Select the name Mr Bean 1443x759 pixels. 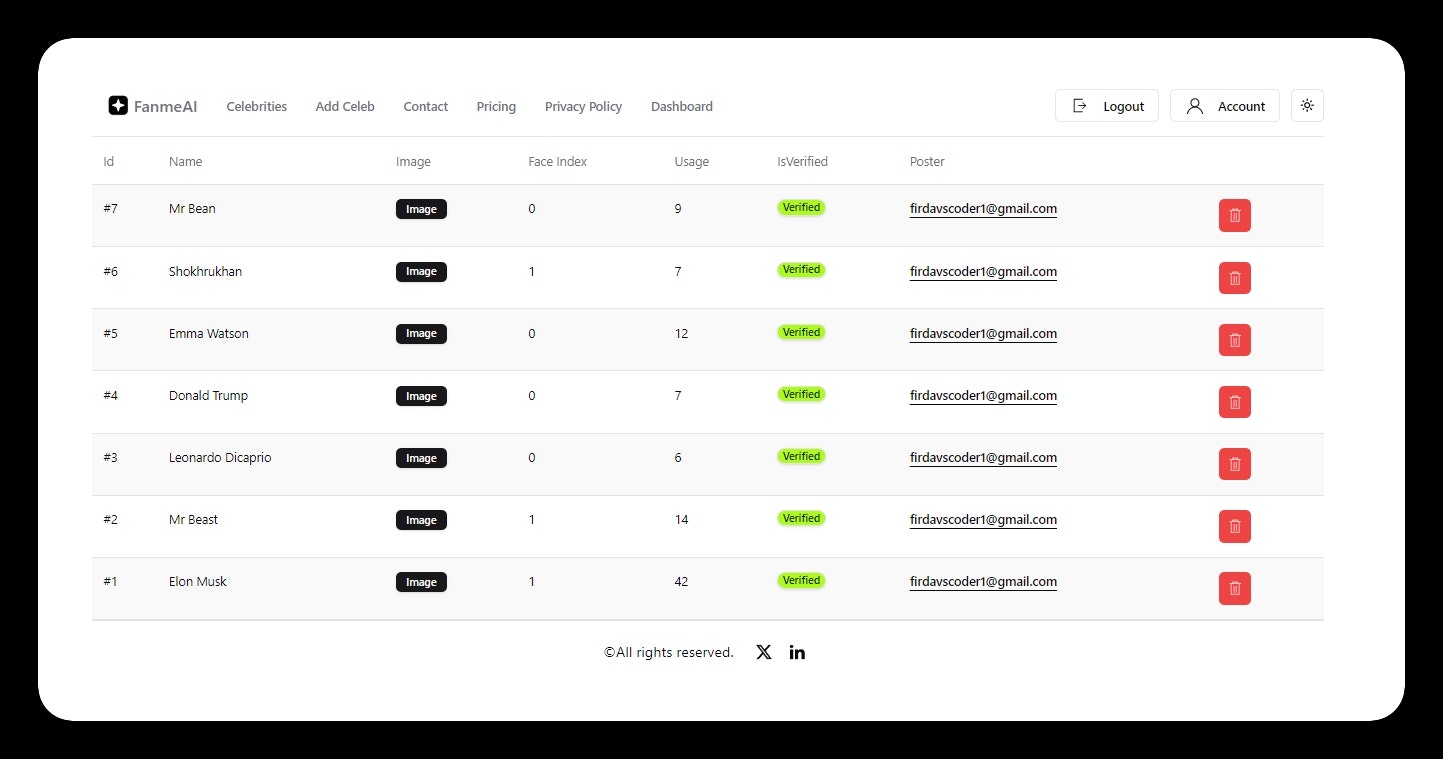click(192, 209)
